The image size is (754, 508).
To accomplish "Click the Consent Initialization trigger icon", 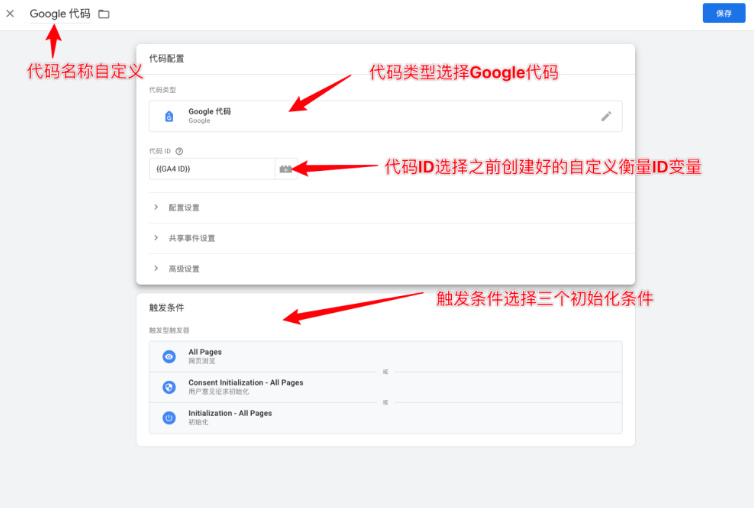I will tap(169, 387).
